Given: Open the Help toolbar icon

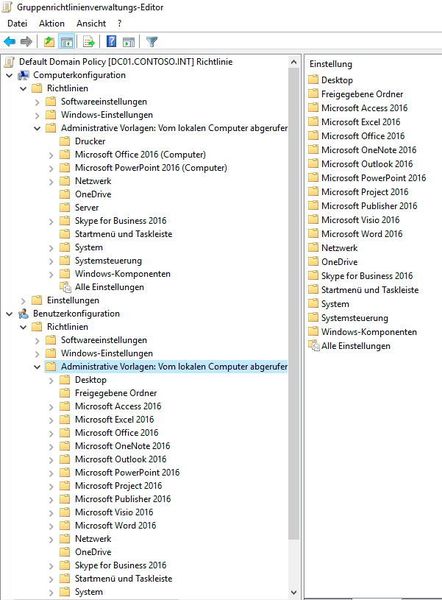Looking at the screenshot, I should point(111,41).
